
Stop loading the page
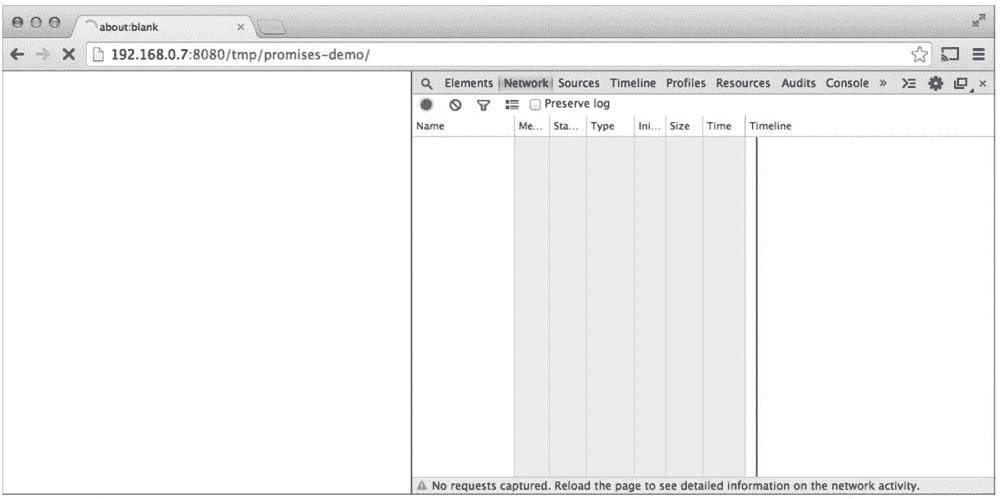pos(68,55)
